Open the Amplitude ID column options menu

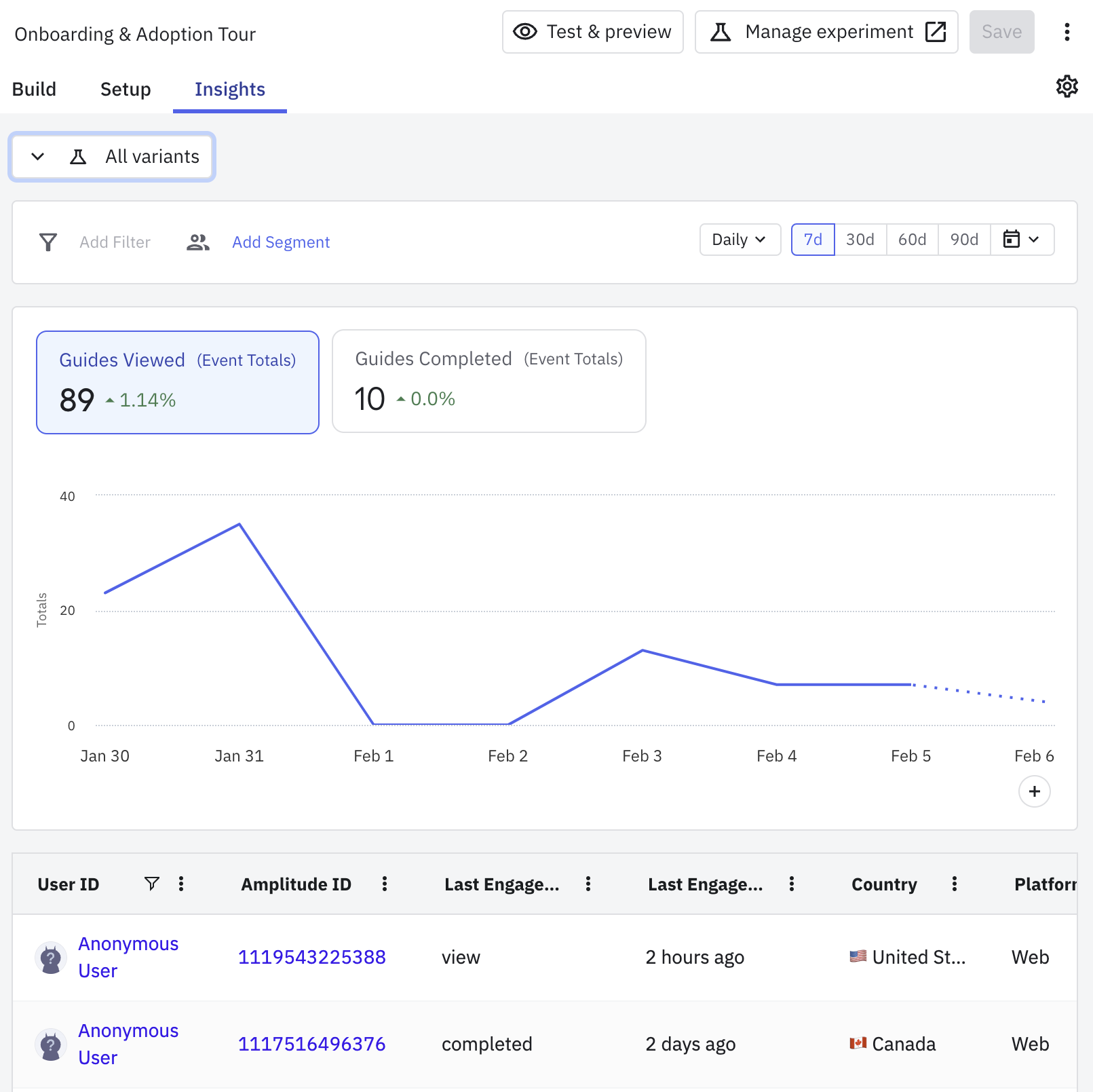(385, 883)
